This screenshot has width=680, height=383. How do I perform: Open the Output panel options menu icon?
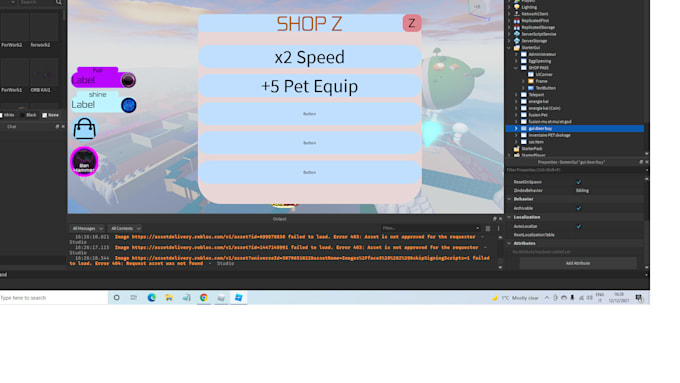[498, 228]
